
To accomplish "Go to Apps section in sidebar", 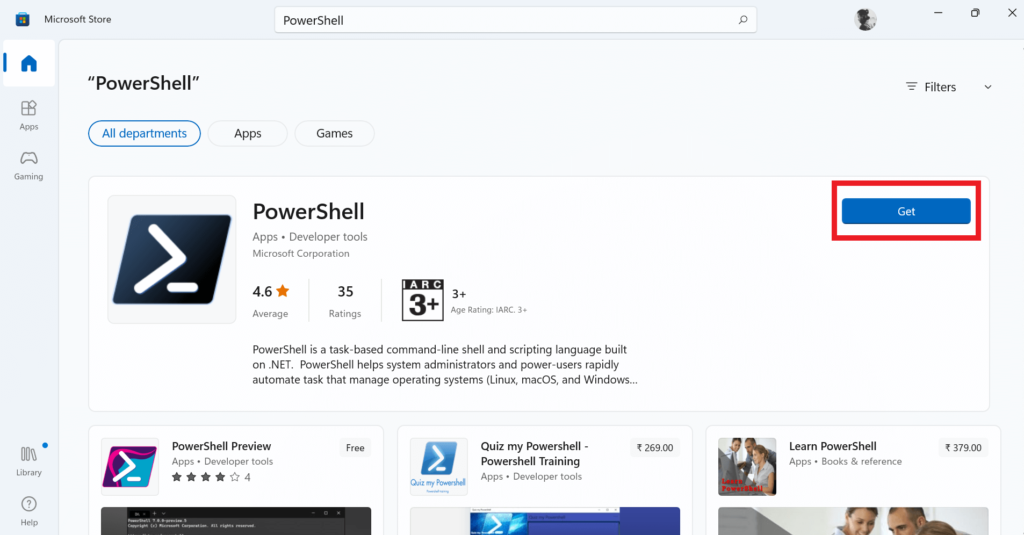I will coord(29,114).
